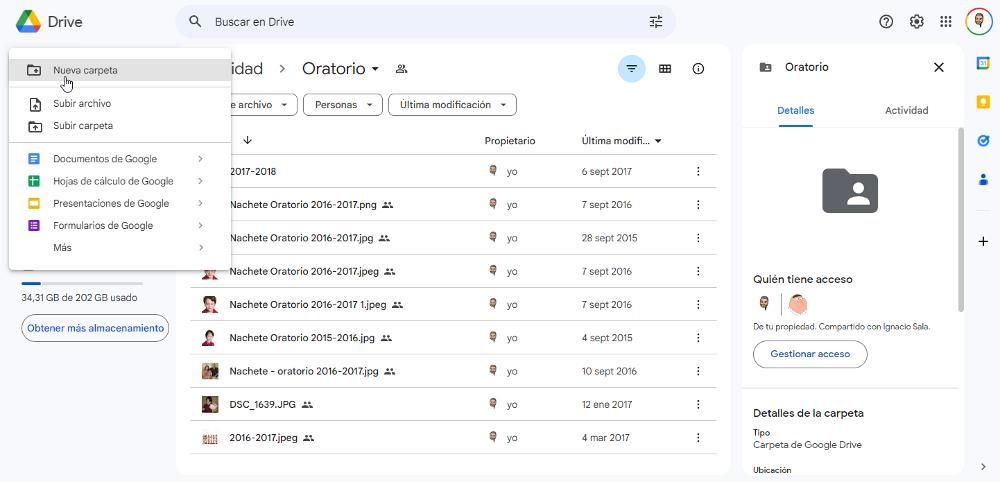Screen dimensions: 1000x482
Task: Click Obtener más almacenamiento button
Action: [95, 328]
